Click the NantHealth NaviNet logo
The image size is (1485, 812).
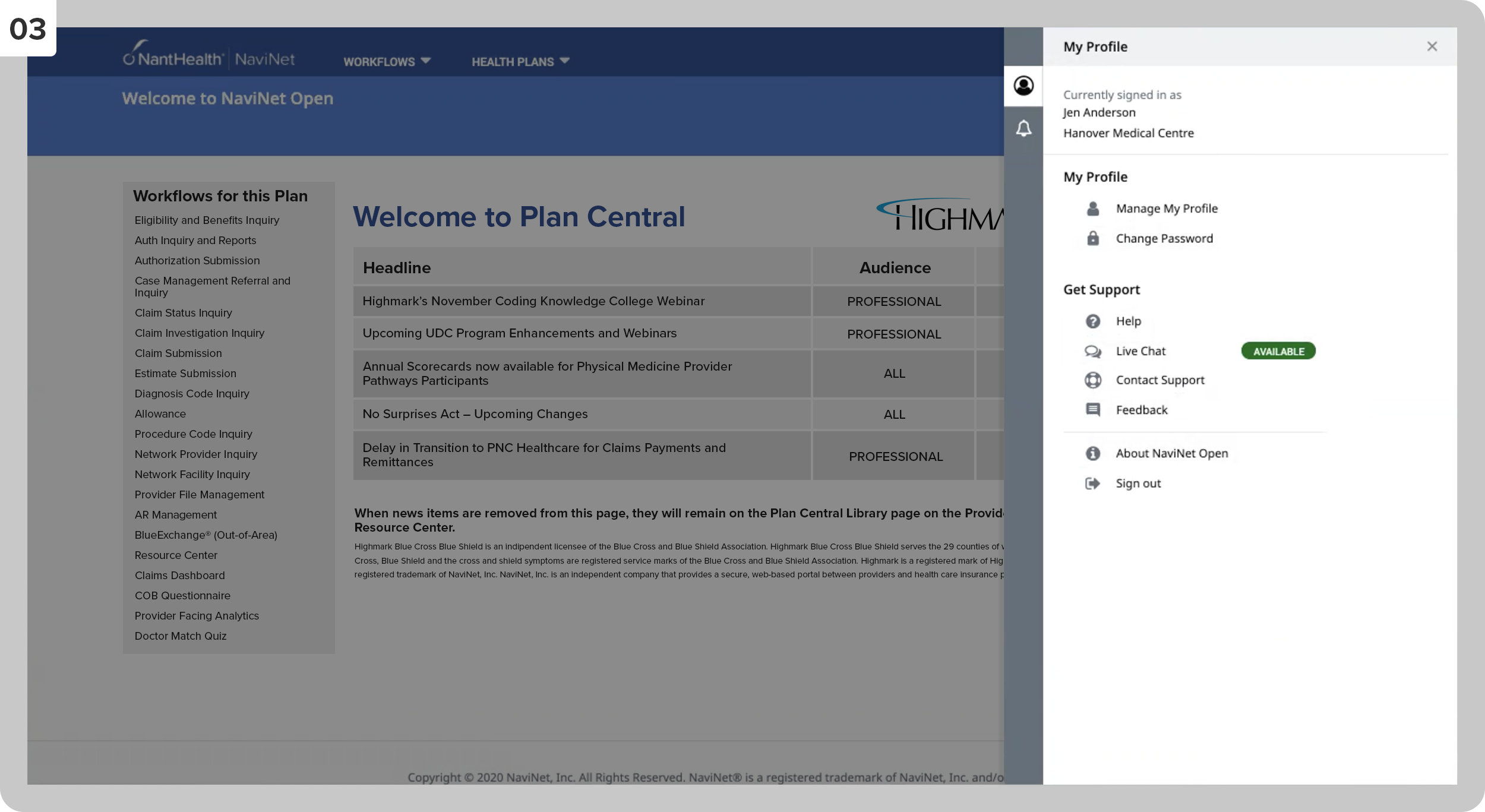pos(208,54)
